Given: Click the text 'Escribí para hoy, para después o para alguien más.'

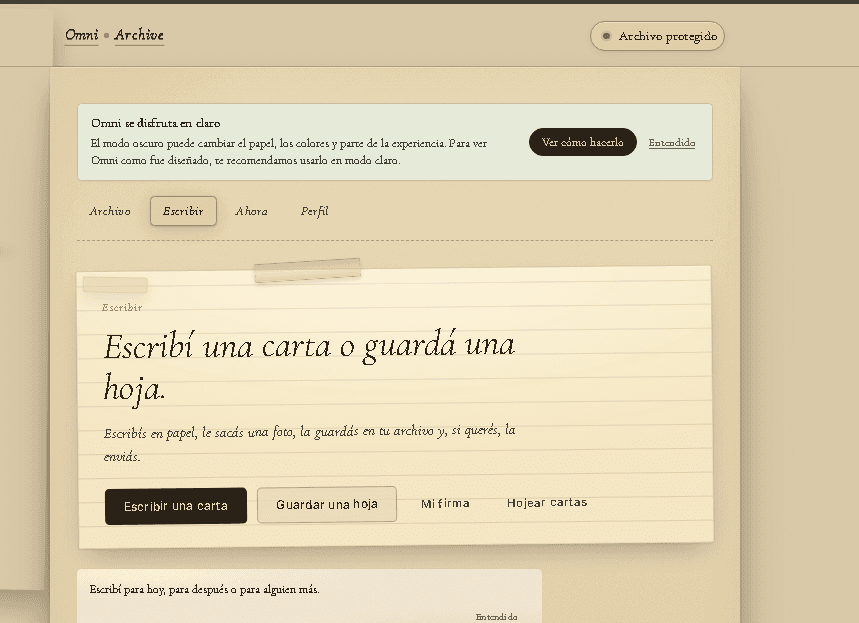Looking at the screenshot, I should (204, 590).
